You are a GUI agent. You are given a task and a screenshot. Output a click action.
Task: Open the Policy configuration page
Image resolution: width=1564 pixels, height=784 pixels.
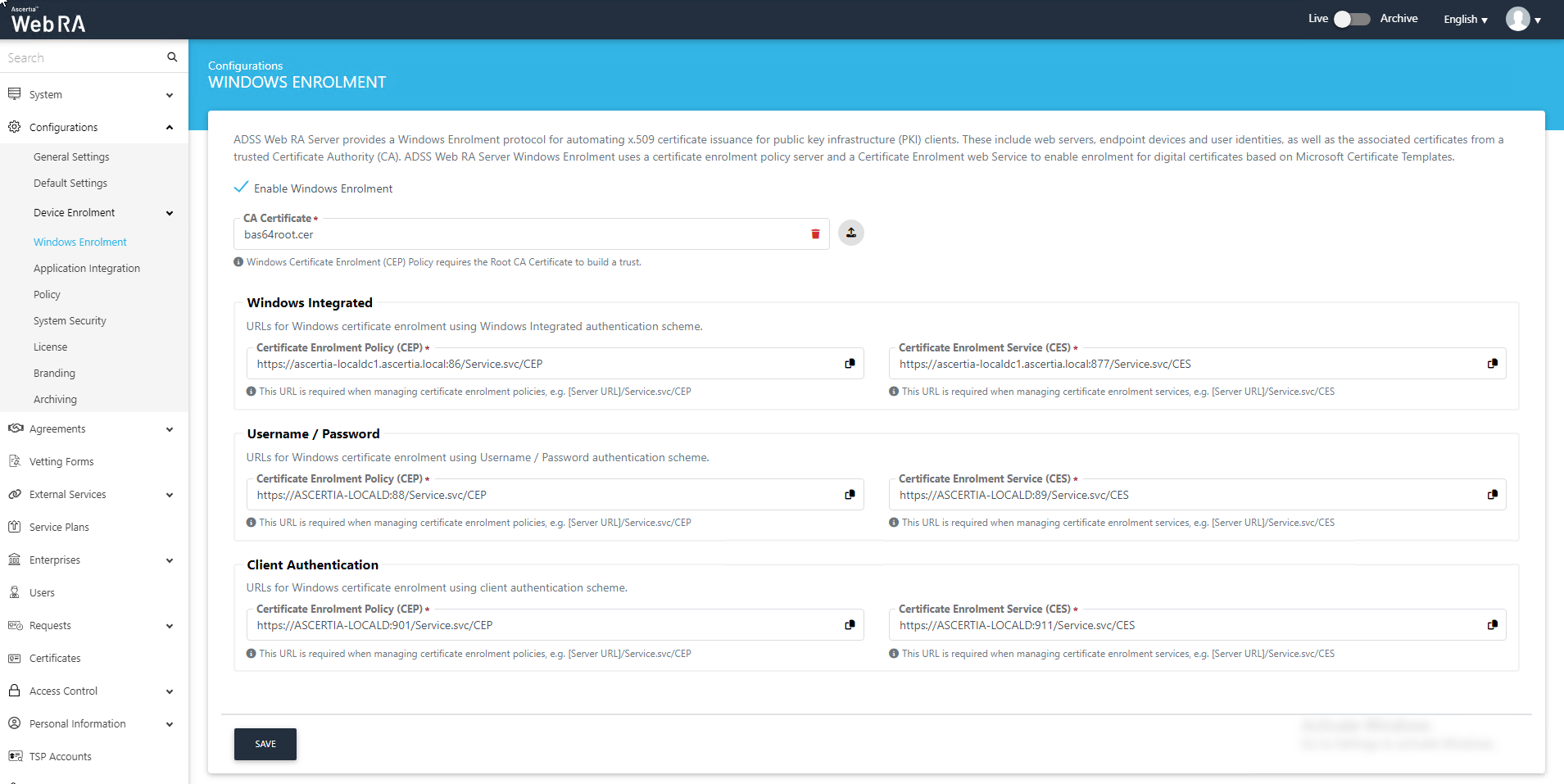pyautogui.click(x=47, y=294)
